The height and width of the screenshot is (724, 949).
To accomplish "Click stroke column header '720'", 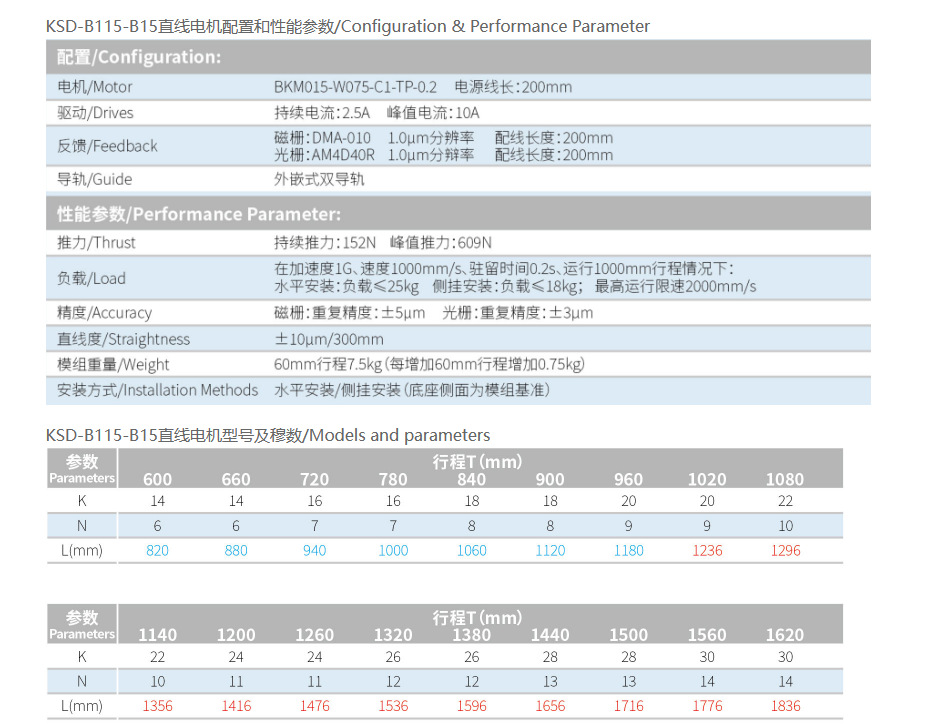I will click(x=315, y=479).
